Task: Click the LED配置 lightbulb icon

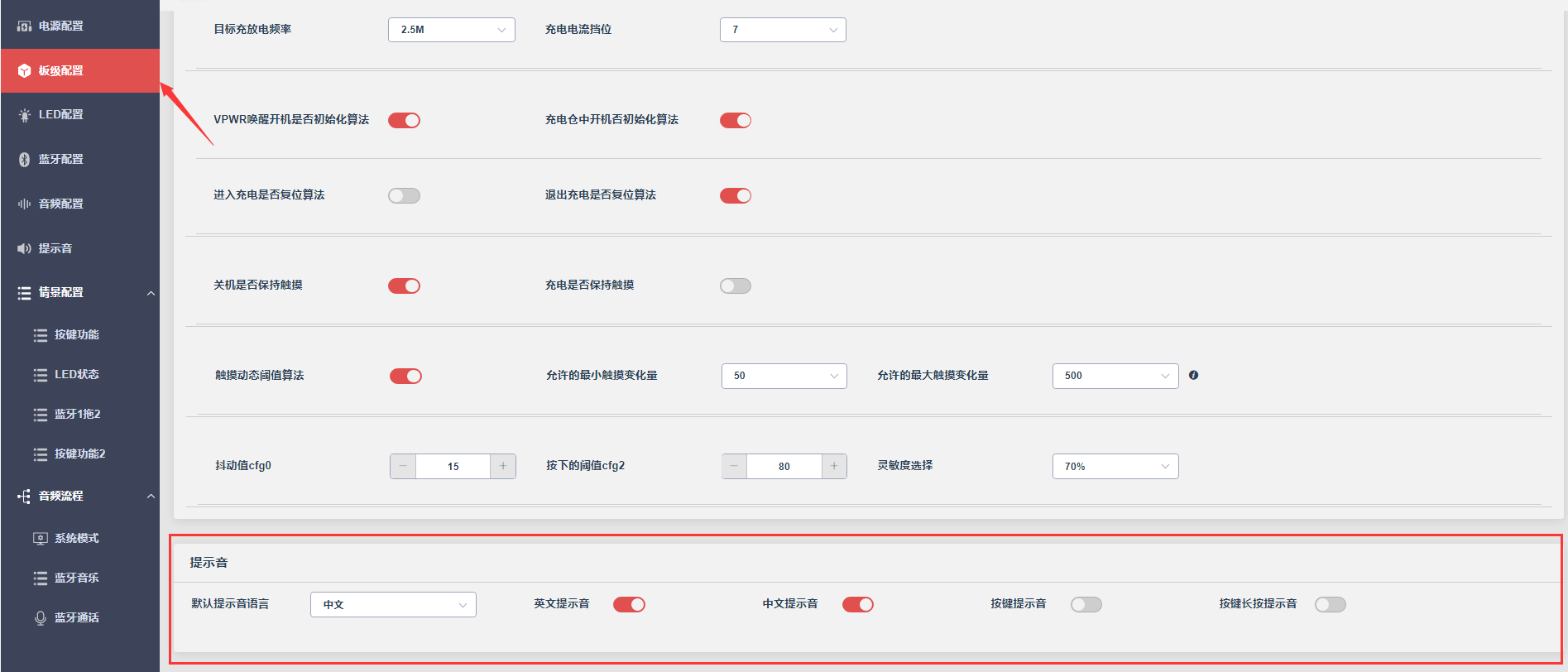Action: (25, 115)
